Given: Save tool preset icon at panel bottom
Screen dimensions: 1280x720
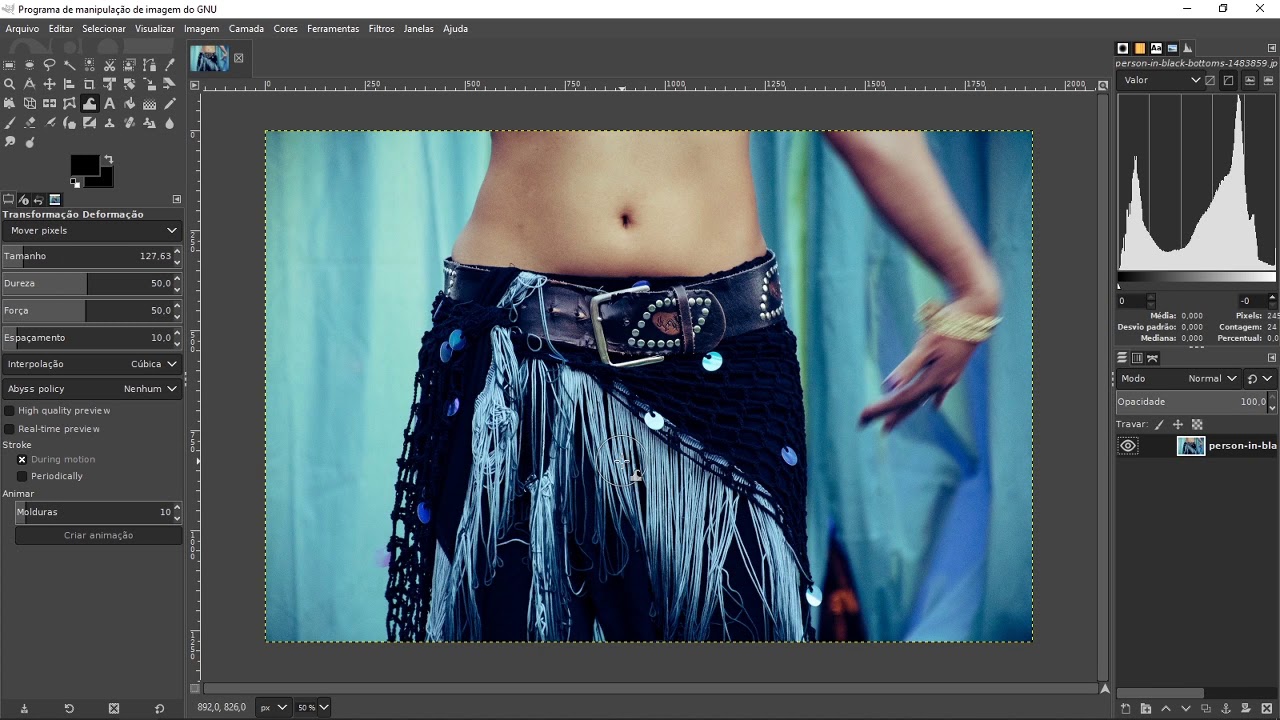Looking at the screenshot, I should pos(24,708).
